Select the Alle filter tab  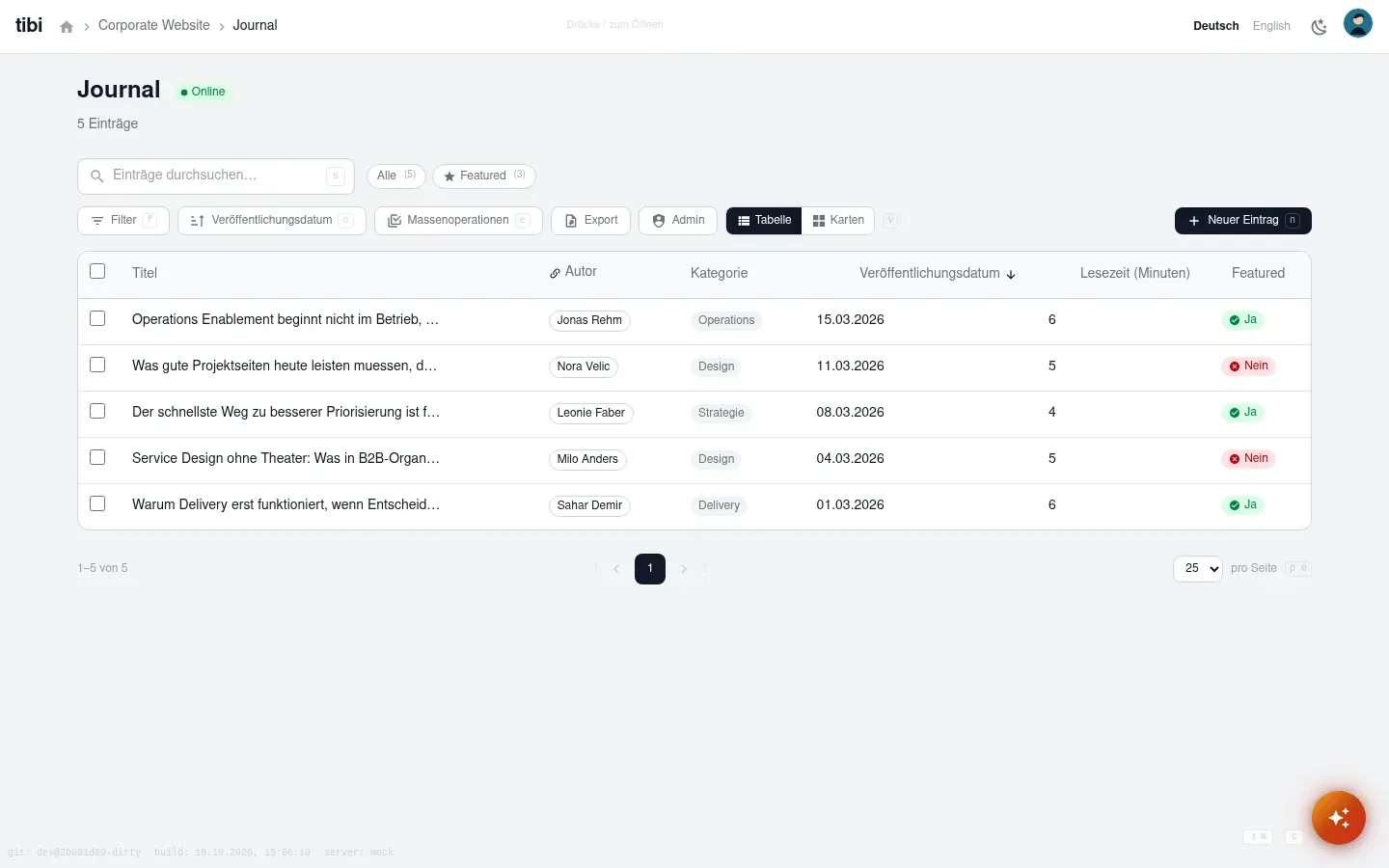click(x=396, y=176)
